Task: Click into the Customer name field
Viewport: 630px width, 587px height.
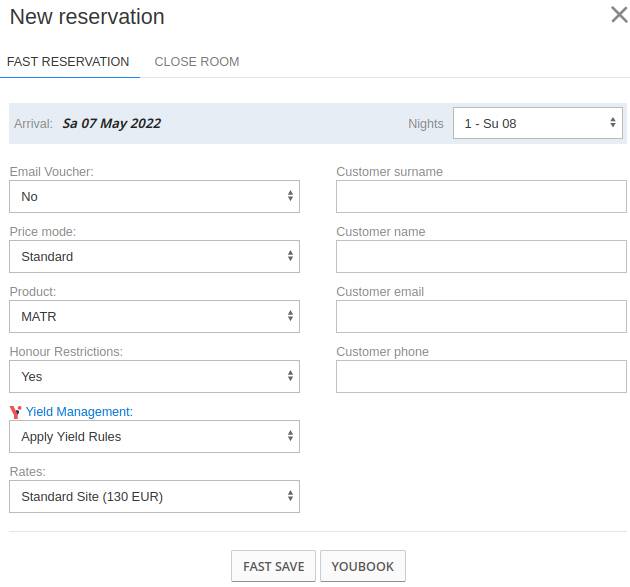Action: pyautogui.click(x=481, y=256)
